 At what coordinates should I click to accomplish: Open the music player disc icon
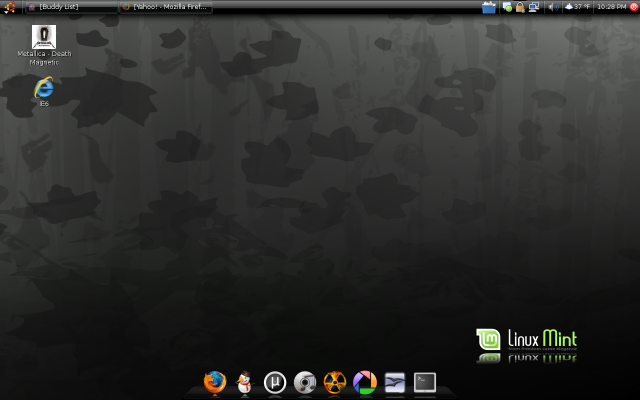click(305, 382)
